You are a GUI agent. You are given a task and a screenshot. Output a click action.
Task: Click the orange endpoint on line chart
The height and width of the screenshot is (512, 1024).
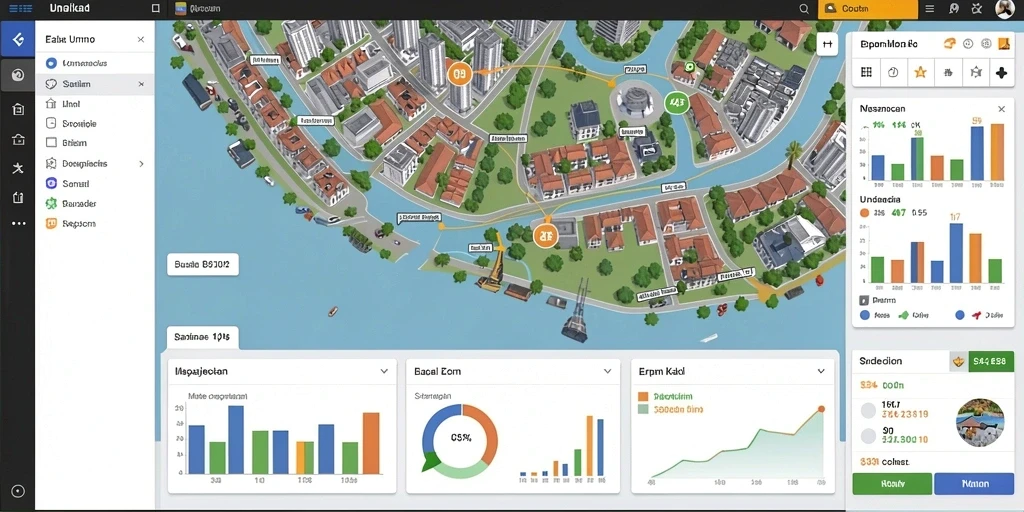tap(821, 409)
